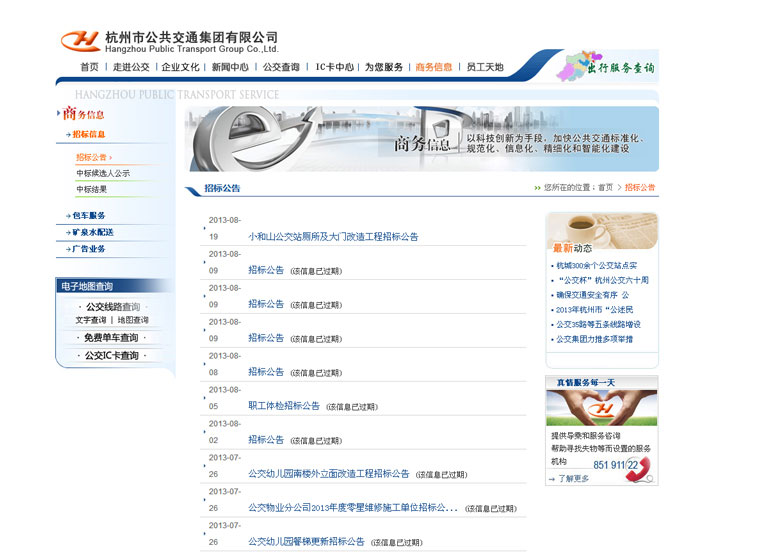The image size is (762, 555).
Task: Click 了解更多 under the service box
Action: pyautogui.click(x=572, y=479)
